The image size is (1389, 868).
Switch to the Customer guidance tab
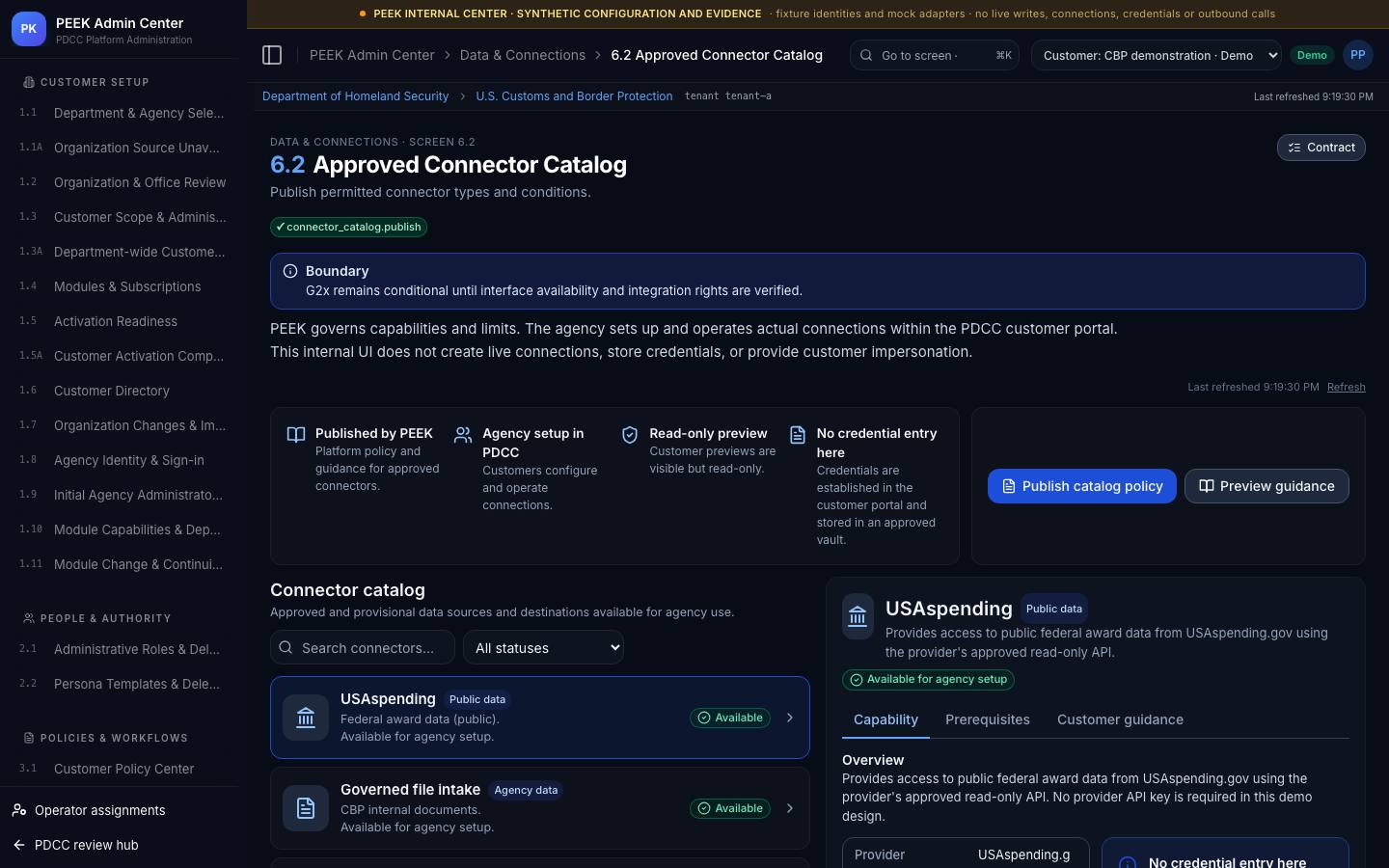[1120, 719]
